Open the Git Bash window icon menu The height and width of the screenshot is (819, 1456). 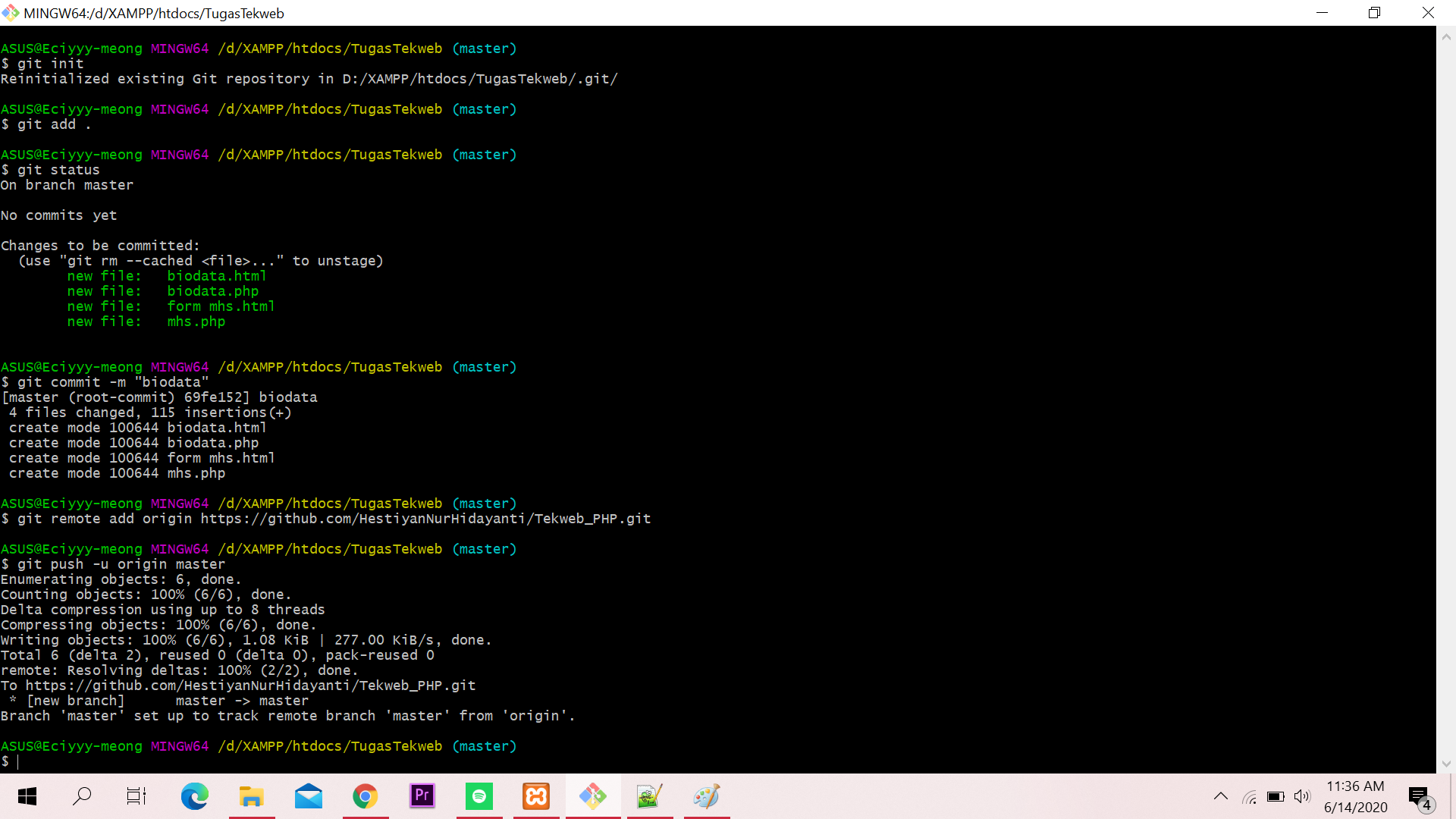[x=11, y=13]
